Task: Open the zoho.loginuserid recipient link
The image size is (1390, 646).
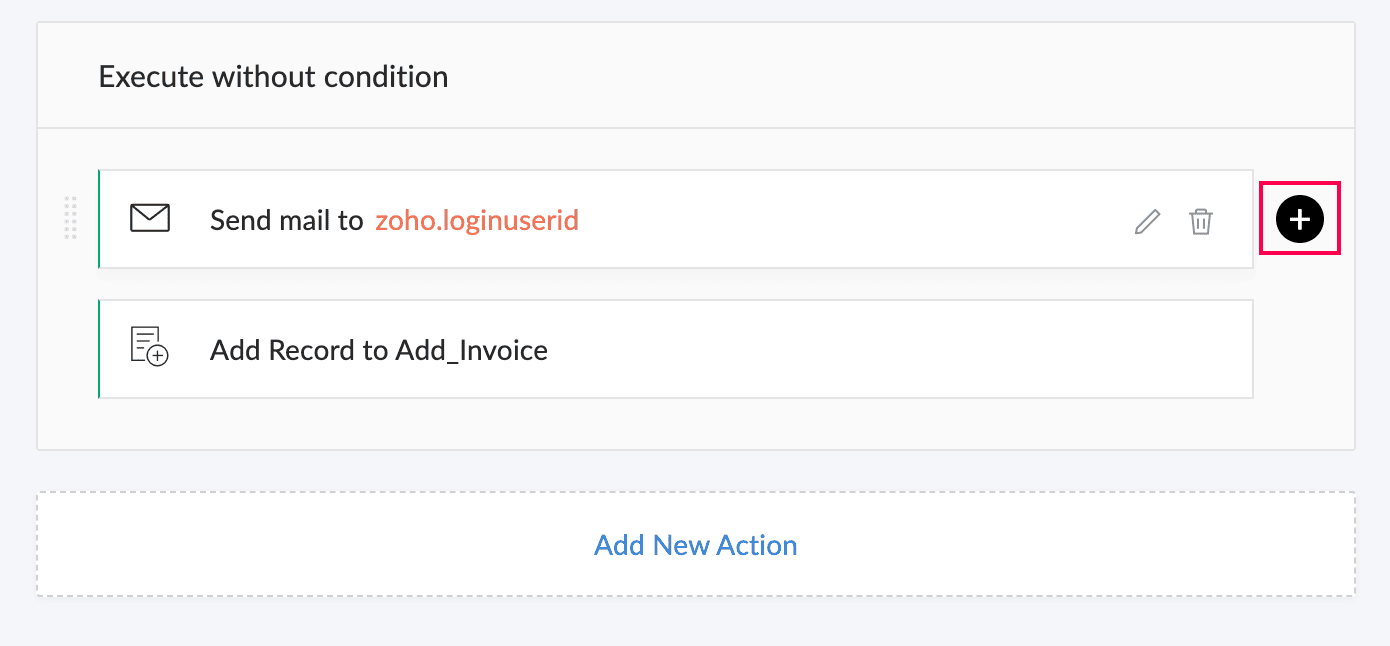Action: pos(477,220)
